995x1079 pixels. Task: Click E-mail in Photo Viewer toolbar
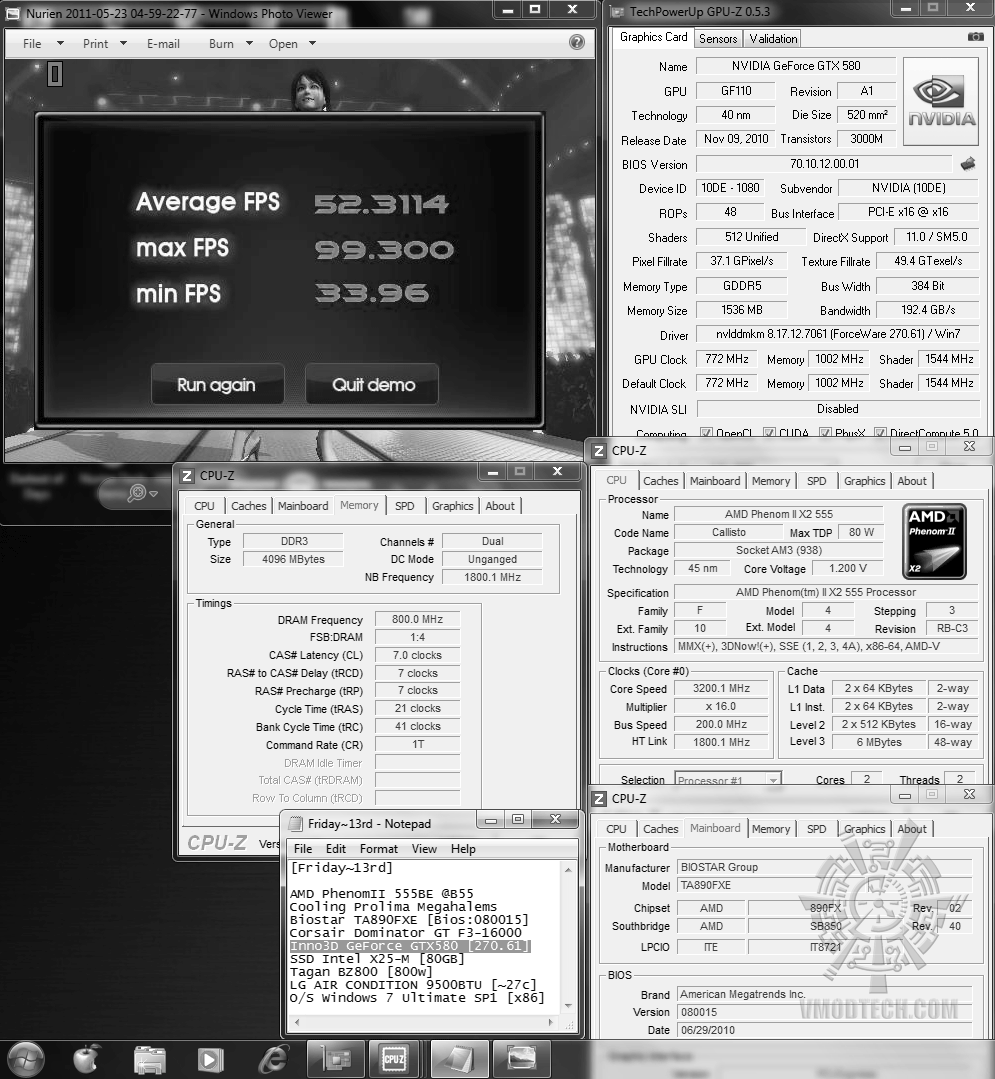coord(163,43)
